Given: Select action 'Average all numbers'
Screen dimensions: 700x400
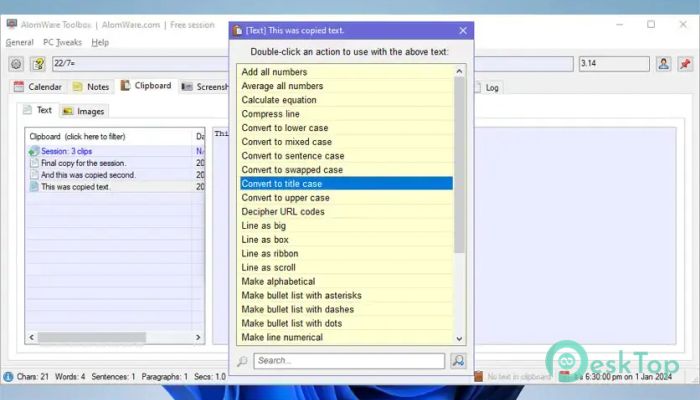Looking at the screenshot, I should [x=346, y=86].
